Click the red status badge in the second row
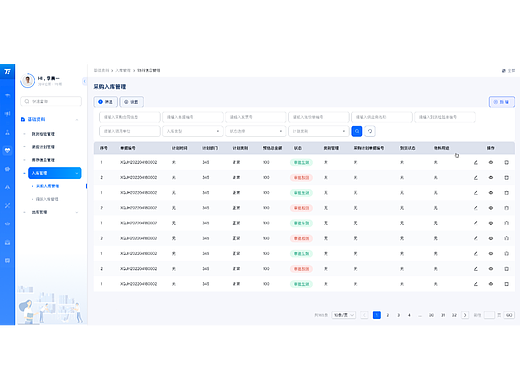 [301, 178]
